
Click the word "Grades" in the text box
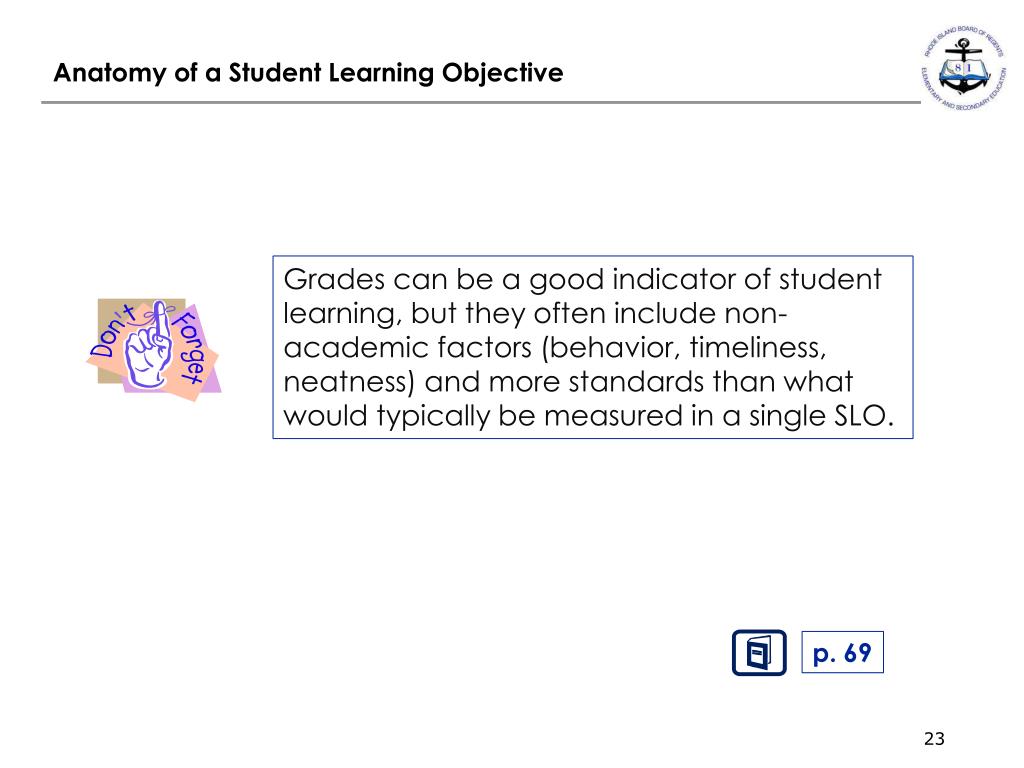[334, 280]
